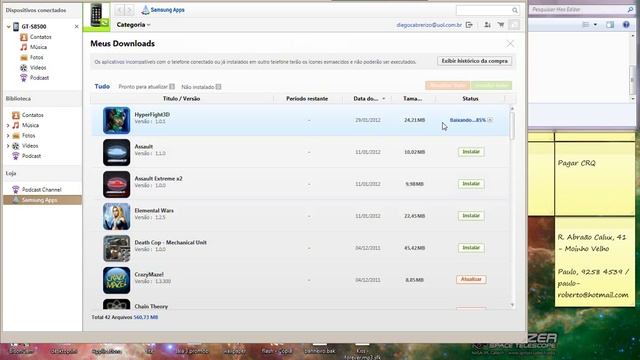Open the shopping cart icon
640x360 pixels.
coord(501,25)
